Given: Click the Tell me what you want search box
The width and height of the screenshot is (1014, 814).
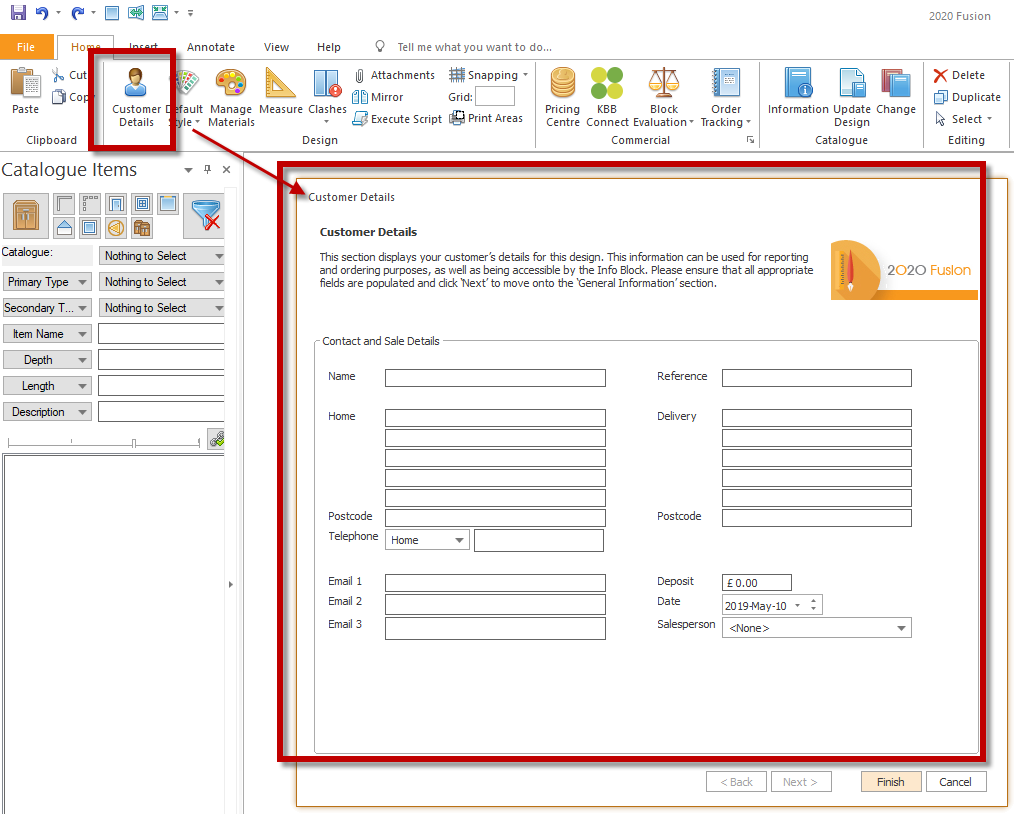Looking at the screenshot, I should 475,47.
